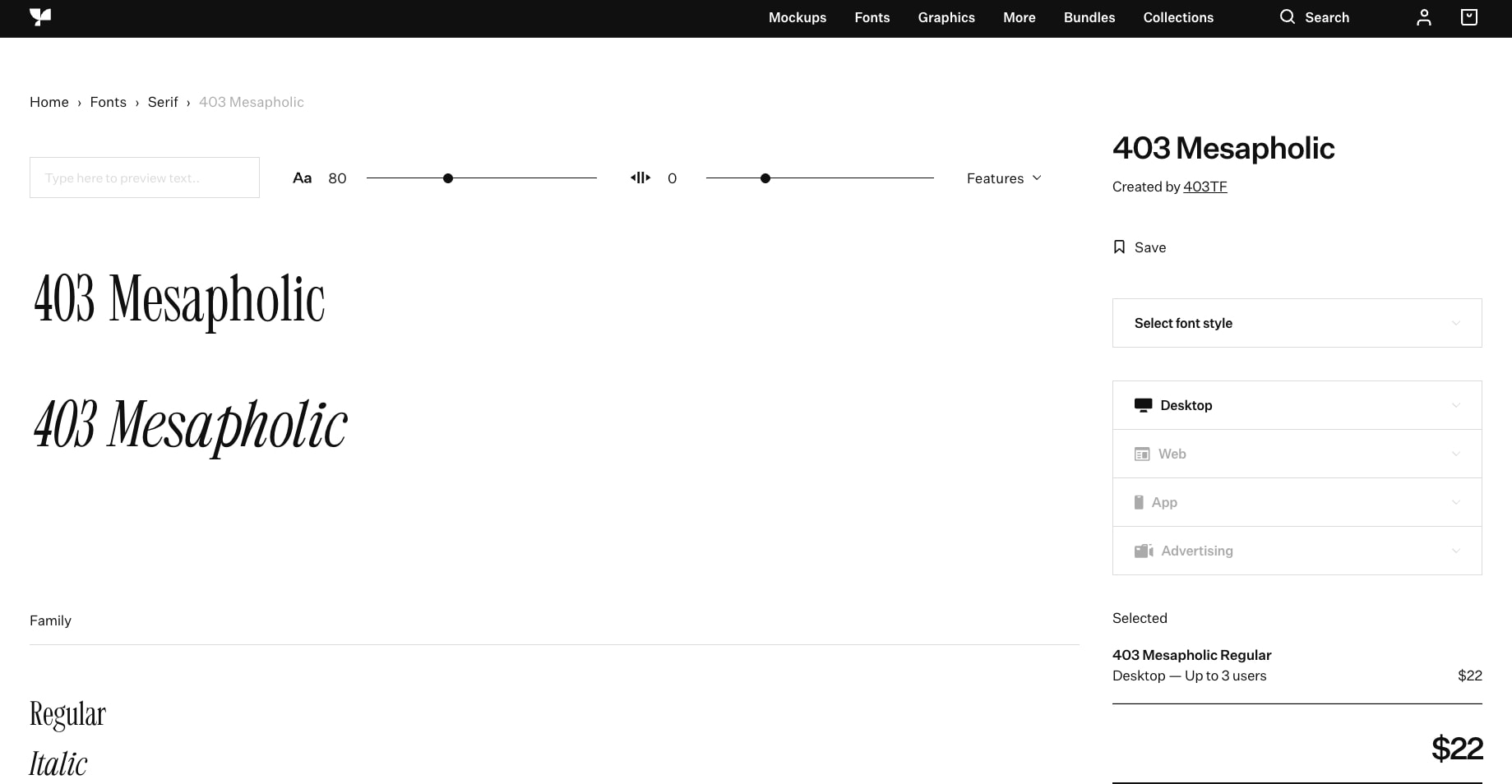Open the Features dropdown
Viewport: 1512px width, 784px height.
tap(1004, 178)
